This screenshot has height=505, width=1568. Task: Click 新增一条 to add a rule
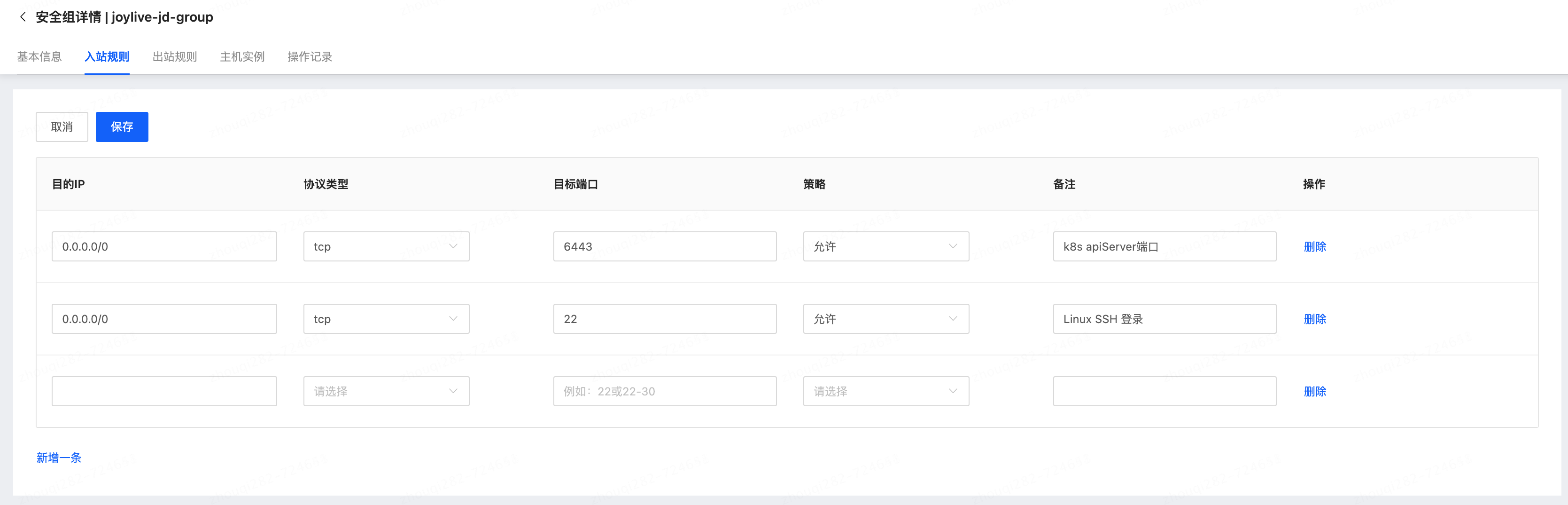[x=59, y=458]
